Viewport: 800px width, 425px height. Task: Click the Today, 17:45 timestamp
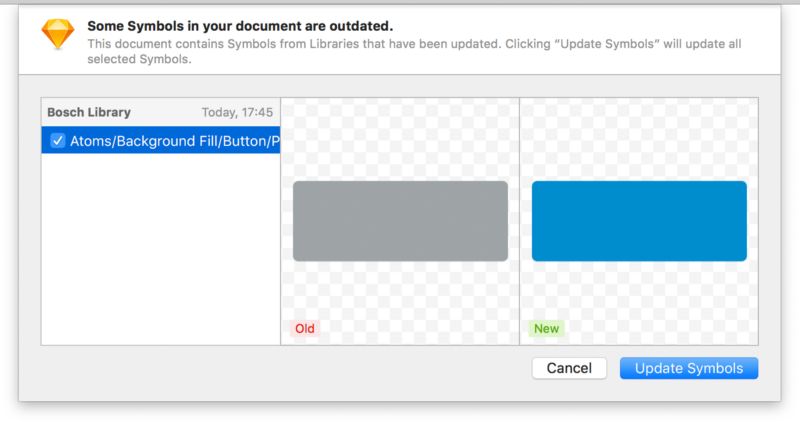click(x=237, y=112)
